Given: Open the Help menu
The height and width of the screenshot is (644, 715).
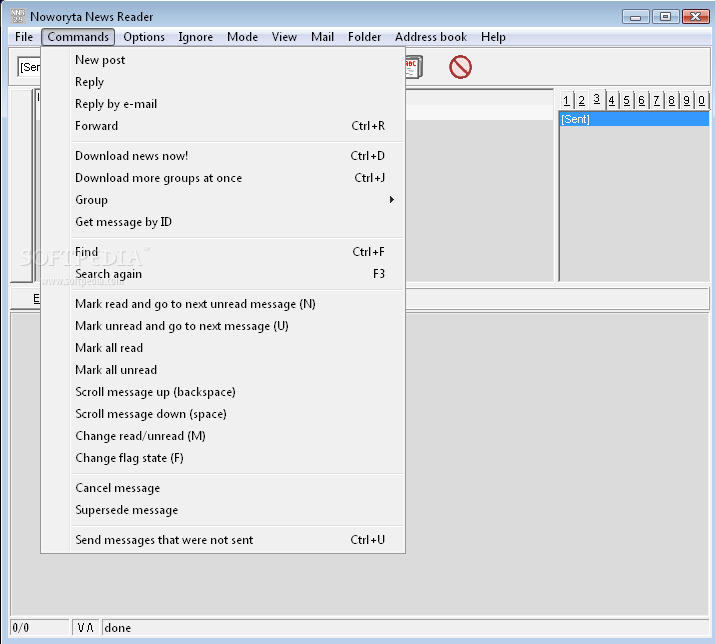Looking at the screenshot, I should [x=493, y=37].
